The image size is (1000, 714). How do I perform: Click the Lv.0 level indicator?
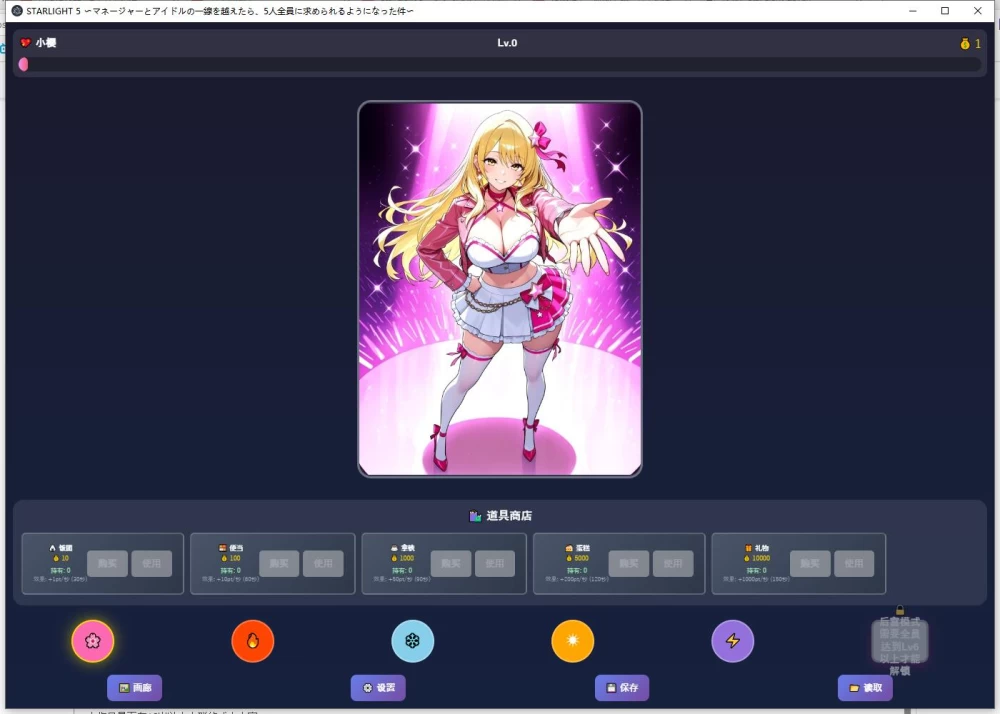click(508, 43)
